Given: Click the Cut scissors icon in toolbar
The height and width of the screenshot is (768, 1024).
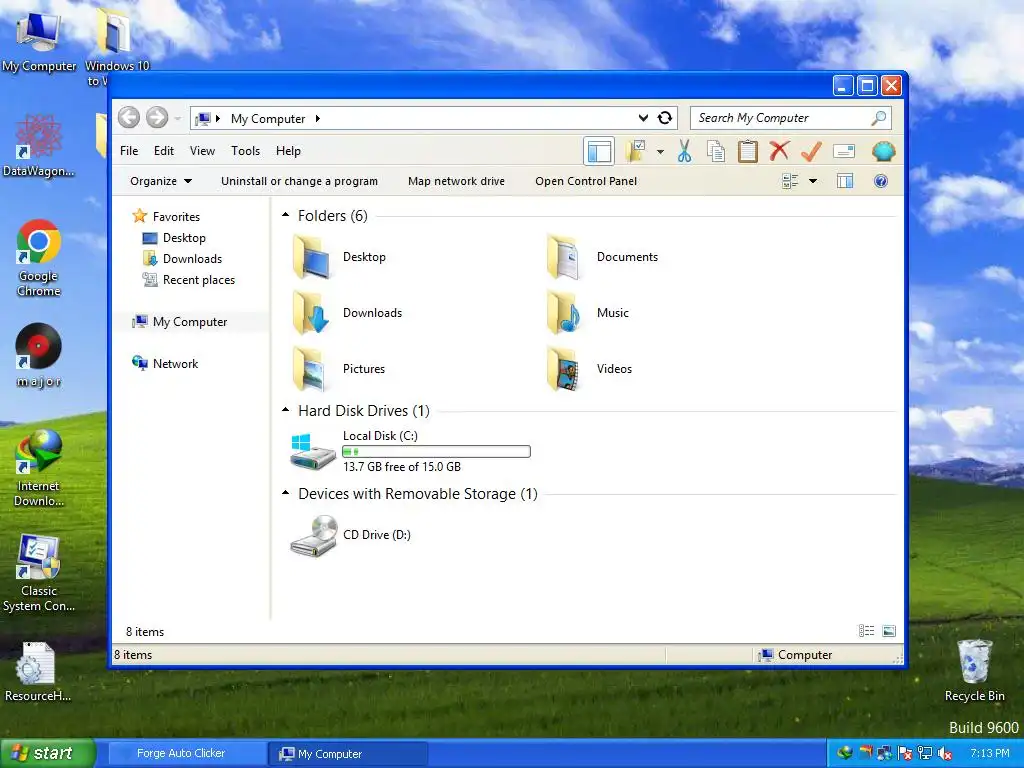Looking at the screenshot, I should 684,152.
